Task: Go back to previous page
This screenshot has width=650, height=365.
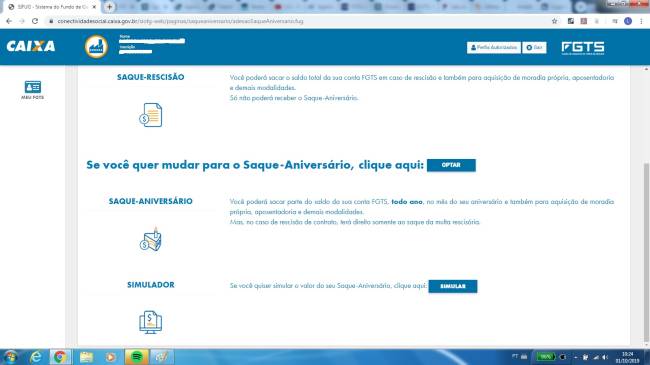Action: tap(9, 21)
